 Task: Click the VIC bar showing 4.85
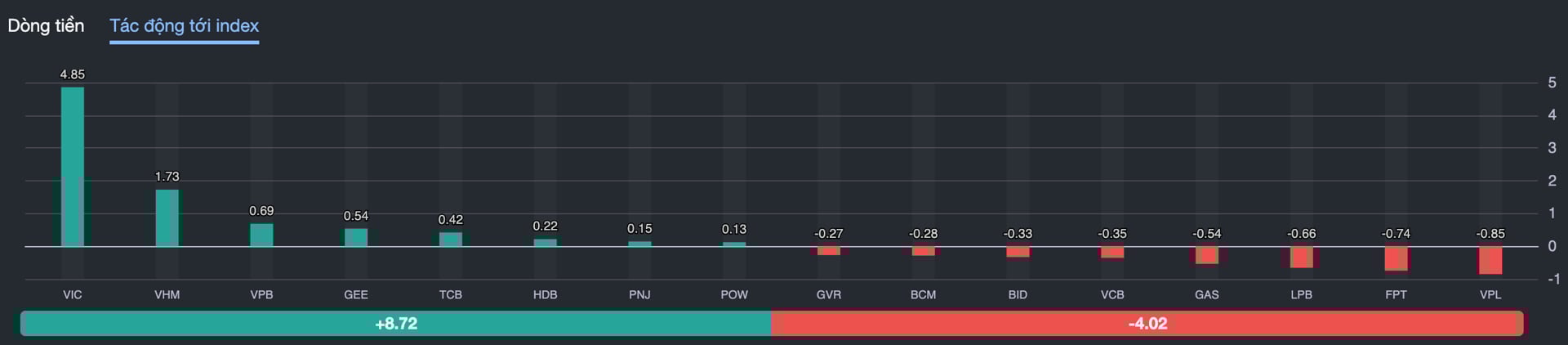point(73,166)
